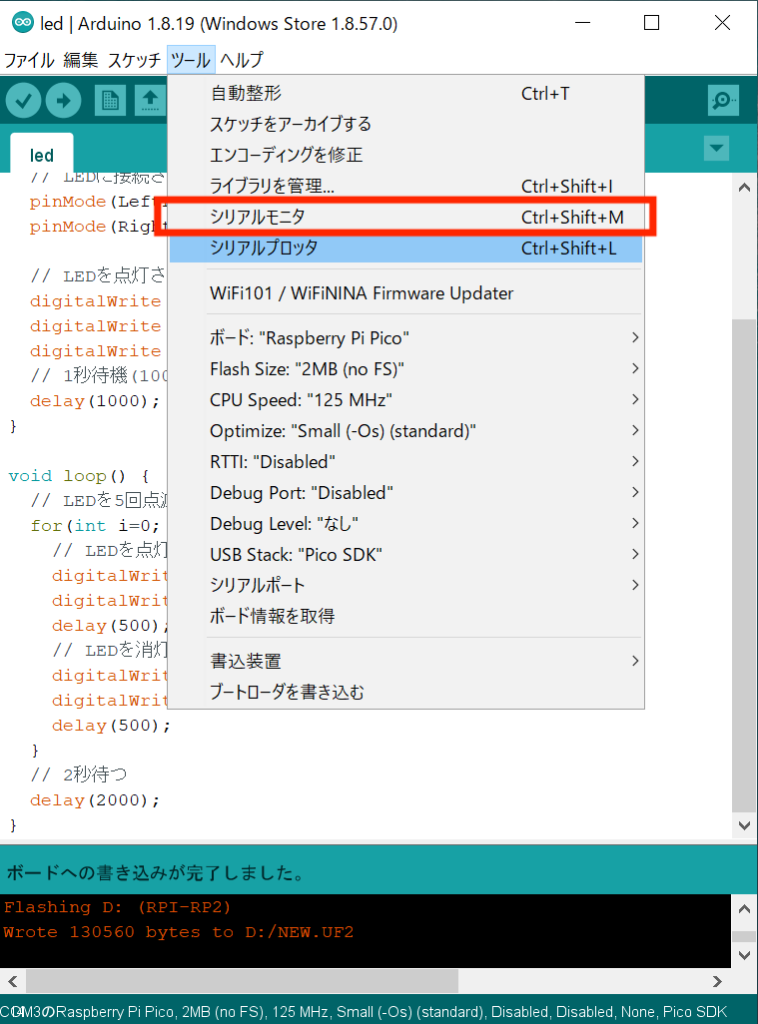Minimize the Arduino window

582,23
